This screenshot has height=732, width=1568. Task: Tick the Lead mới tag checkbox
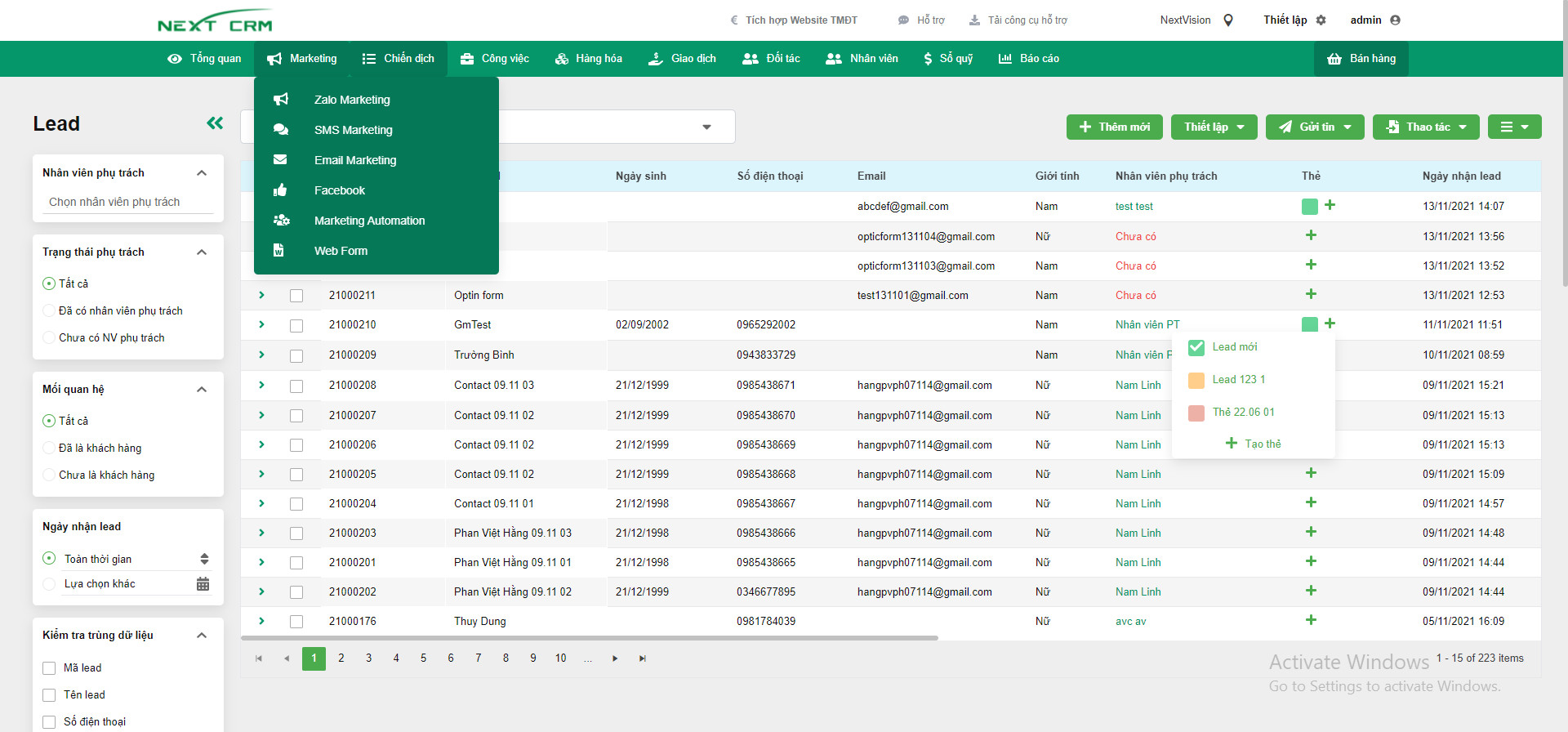tap(1196, 347)
